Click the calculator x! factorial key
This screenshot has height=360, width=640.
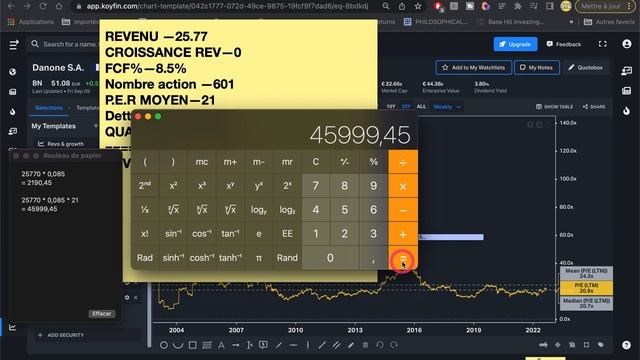[145, 234]
